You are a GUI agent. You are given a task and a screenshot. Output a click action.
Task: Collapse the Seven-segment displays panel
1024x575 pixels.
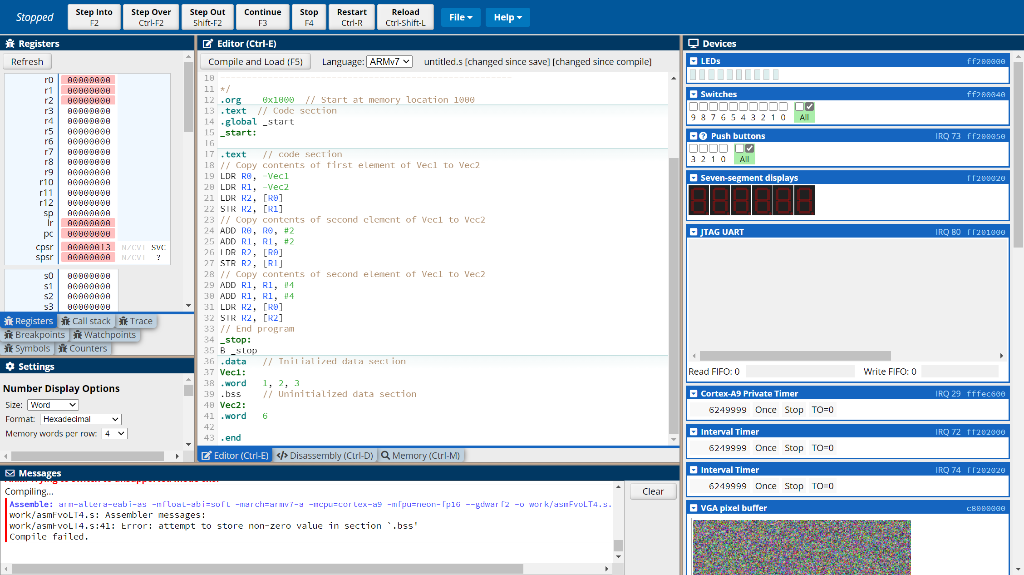[x=694, y=178]
